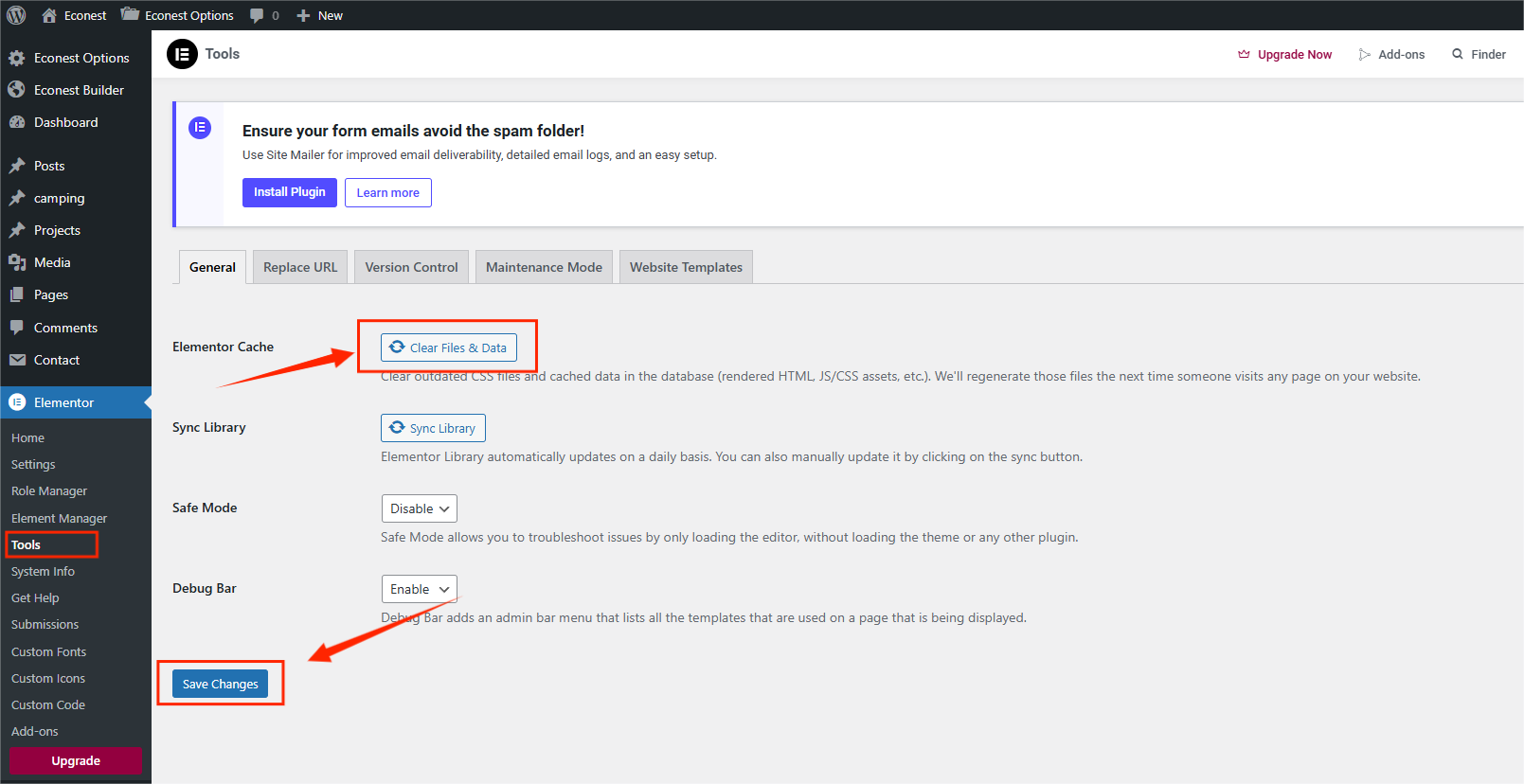Go to Elementor Home submenu
Image resolution: width=1524 pixels, height=784 pixels.
pos(28,437)
